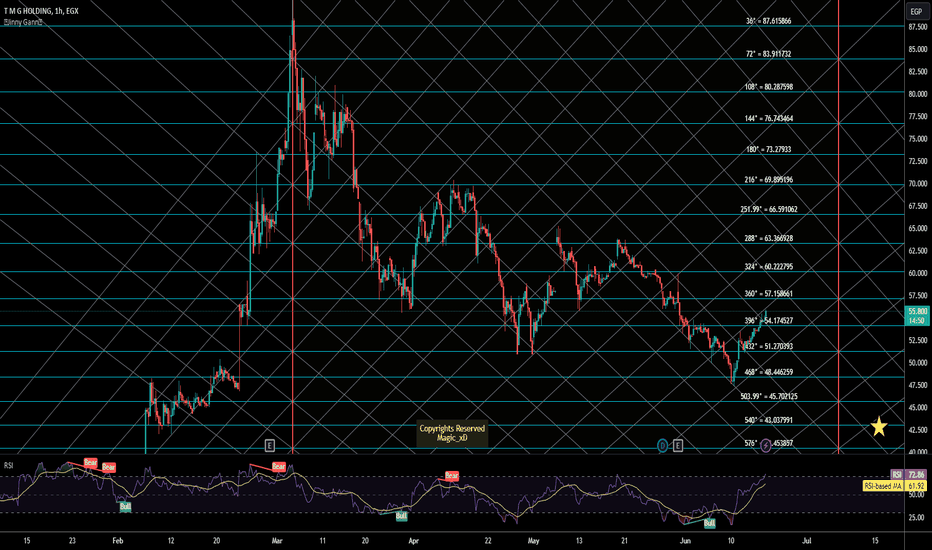Click the '180° = 73.27933' level label
Screen dimensions: 932x550
(x=769, y=149)
